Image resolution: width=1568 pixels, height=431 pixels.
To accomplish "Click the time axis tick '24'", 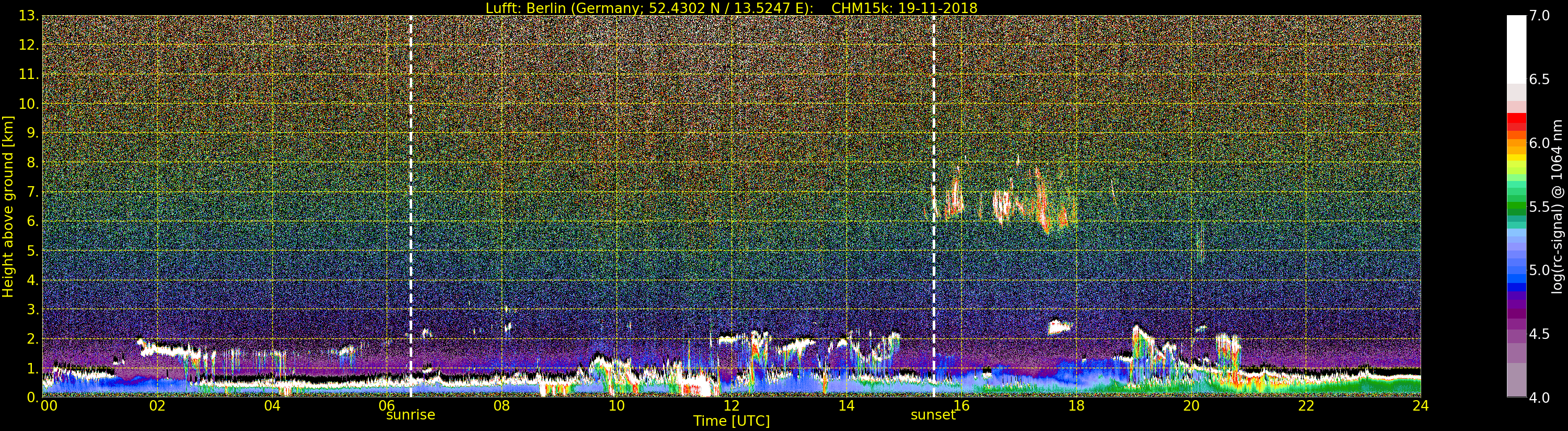I will coord(1421,406).
